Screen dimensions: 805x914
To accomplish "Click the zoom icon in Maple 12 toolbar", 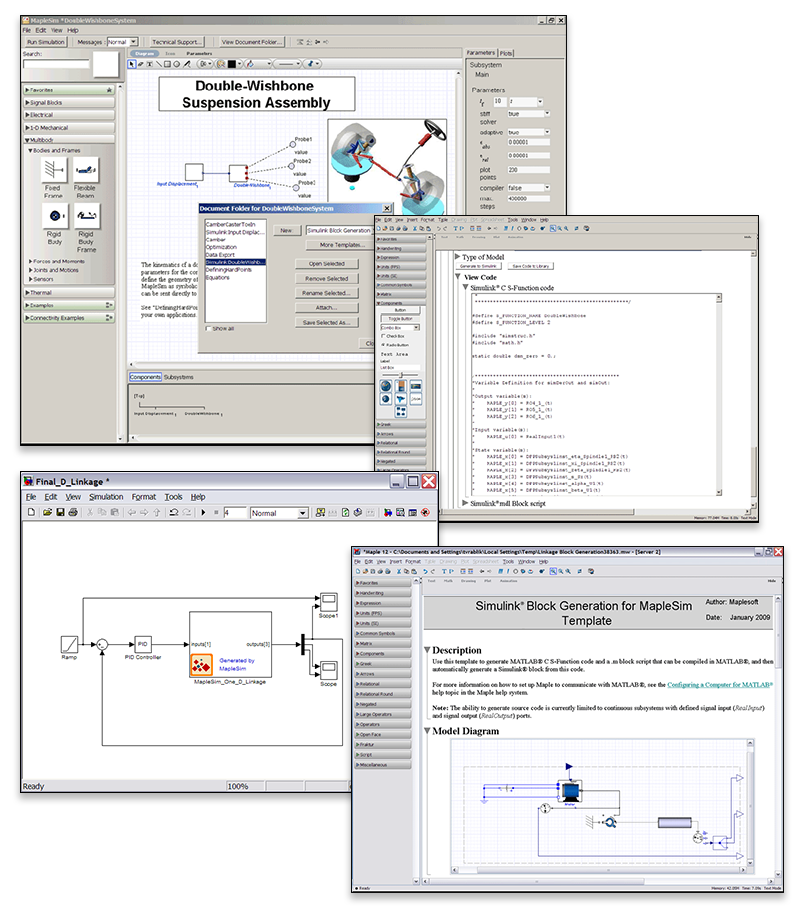I will coord(553,572).
